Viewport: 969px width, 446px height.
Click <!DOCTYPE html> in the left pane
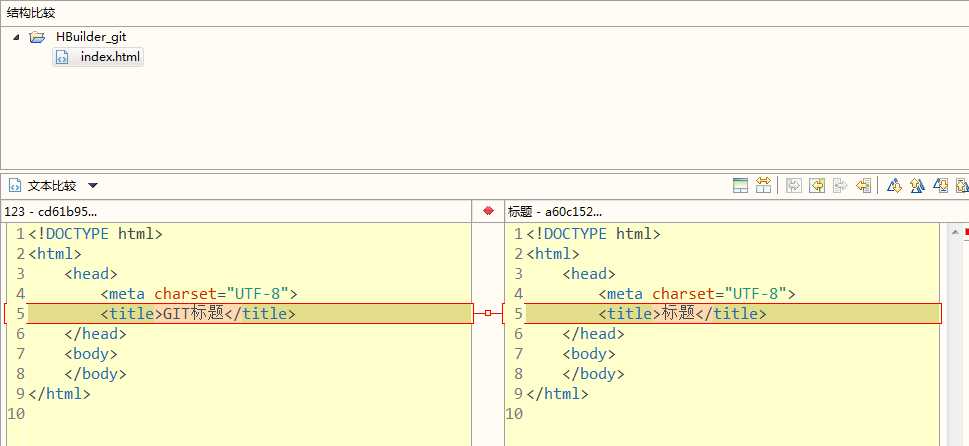pos(95,234)
